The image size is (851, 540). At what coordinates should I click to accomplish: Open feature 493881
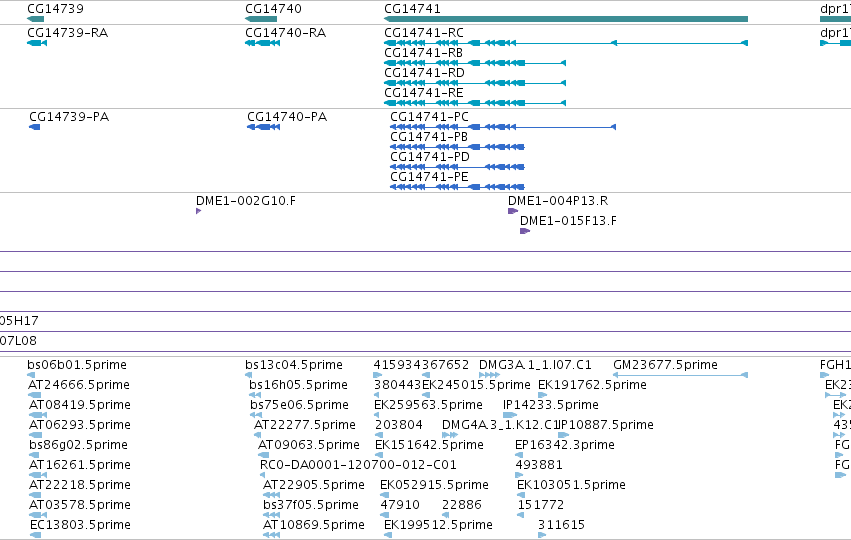[539, 465]
